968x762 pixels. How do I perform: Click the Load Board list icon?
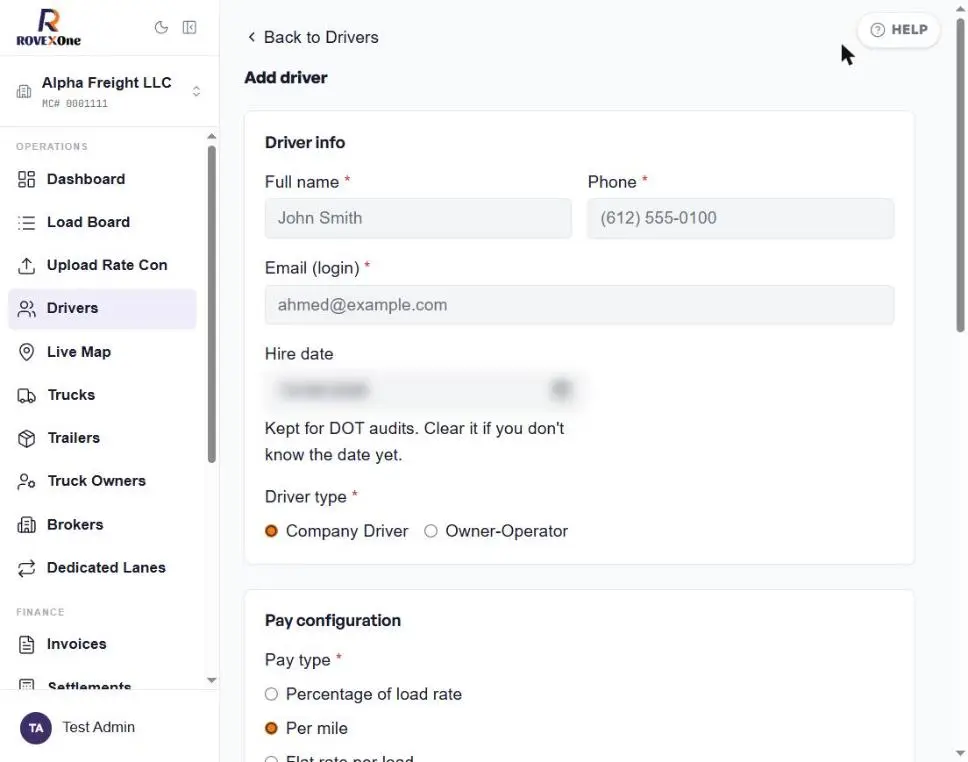pyautogui.click(x=27, y=222)
